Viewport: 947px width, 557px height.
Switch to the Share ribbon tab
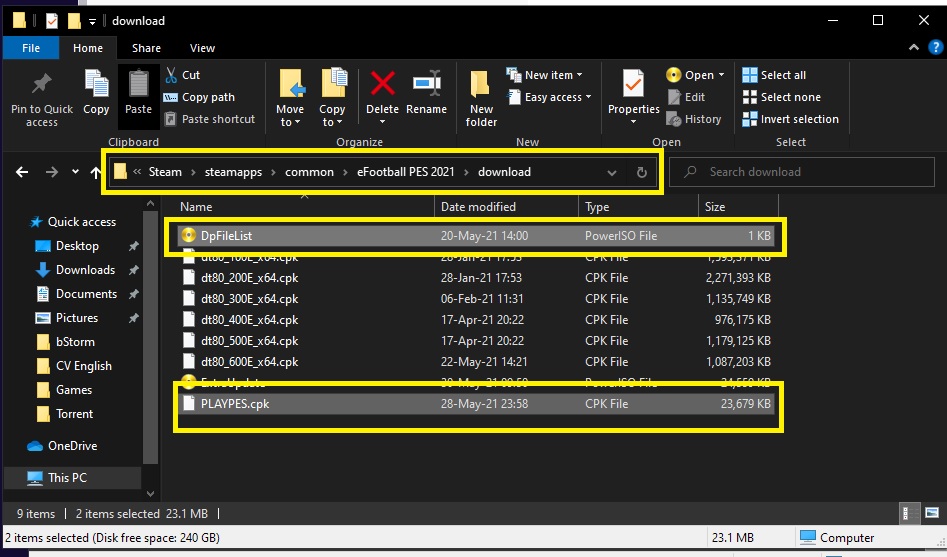point(146,48)
